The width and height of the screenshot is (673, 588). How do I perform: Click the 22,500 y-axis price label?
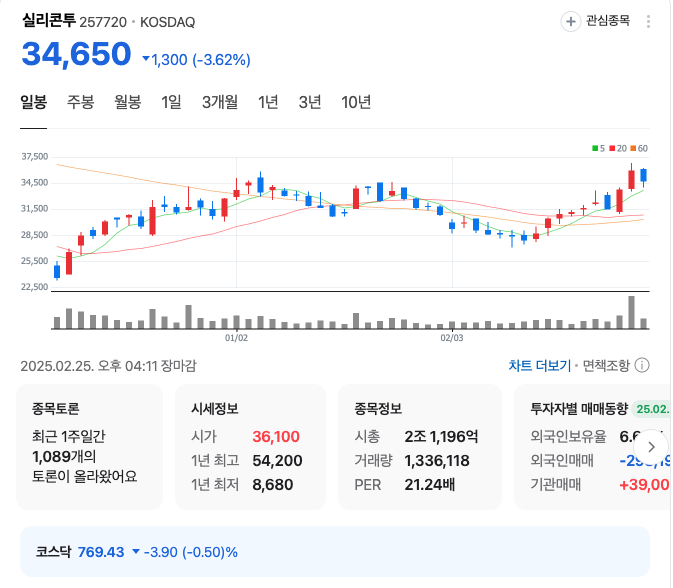[35, 287]
